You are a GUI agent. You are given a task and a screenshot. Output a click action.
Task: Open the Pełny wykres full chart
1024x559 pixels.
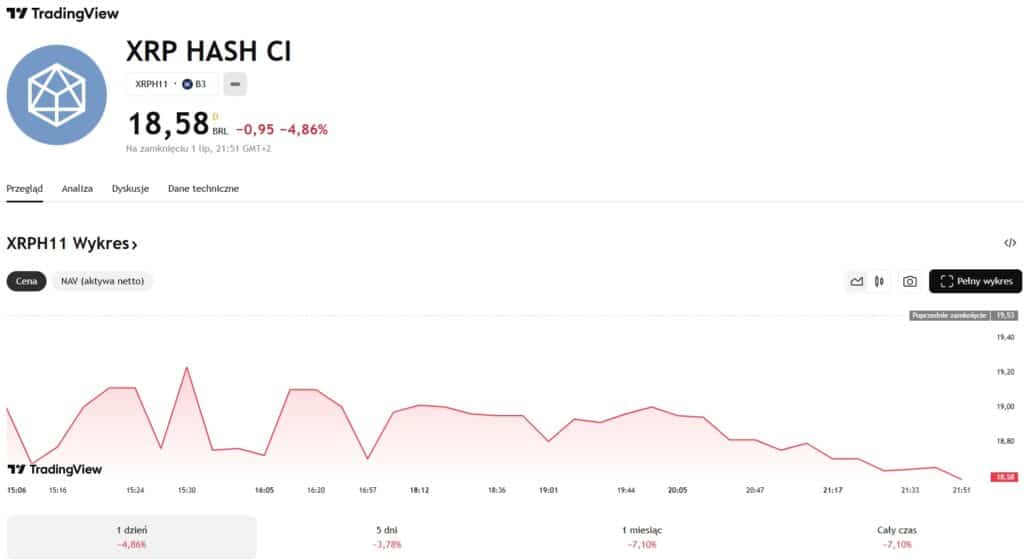pyautogui.click(x=975, y=281)
